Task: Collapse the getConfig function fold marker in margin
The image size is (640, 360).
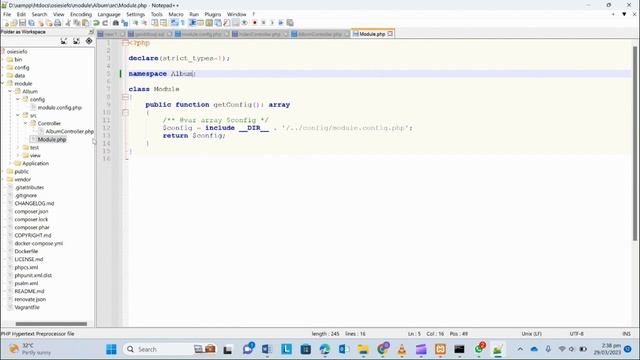Action: 125,113
